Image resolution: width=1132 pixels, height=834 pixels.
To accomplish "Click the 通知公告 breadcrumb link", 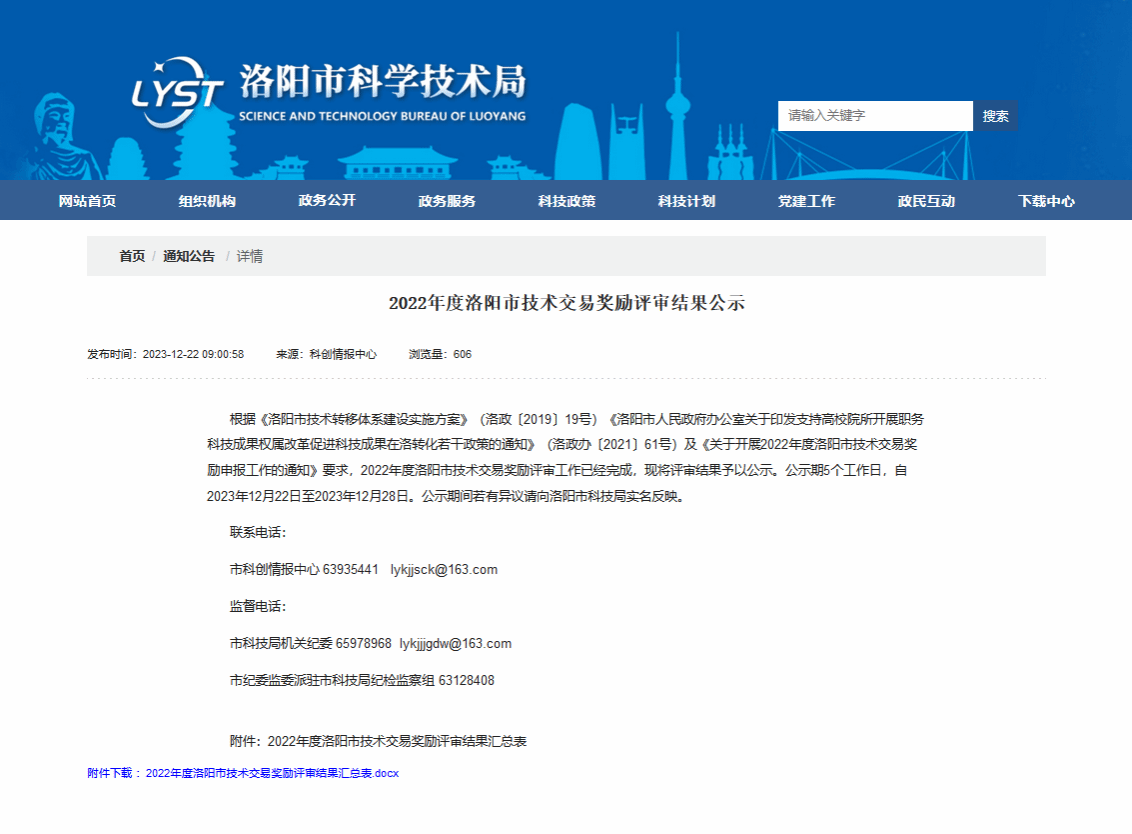I will tap(189, 256).
